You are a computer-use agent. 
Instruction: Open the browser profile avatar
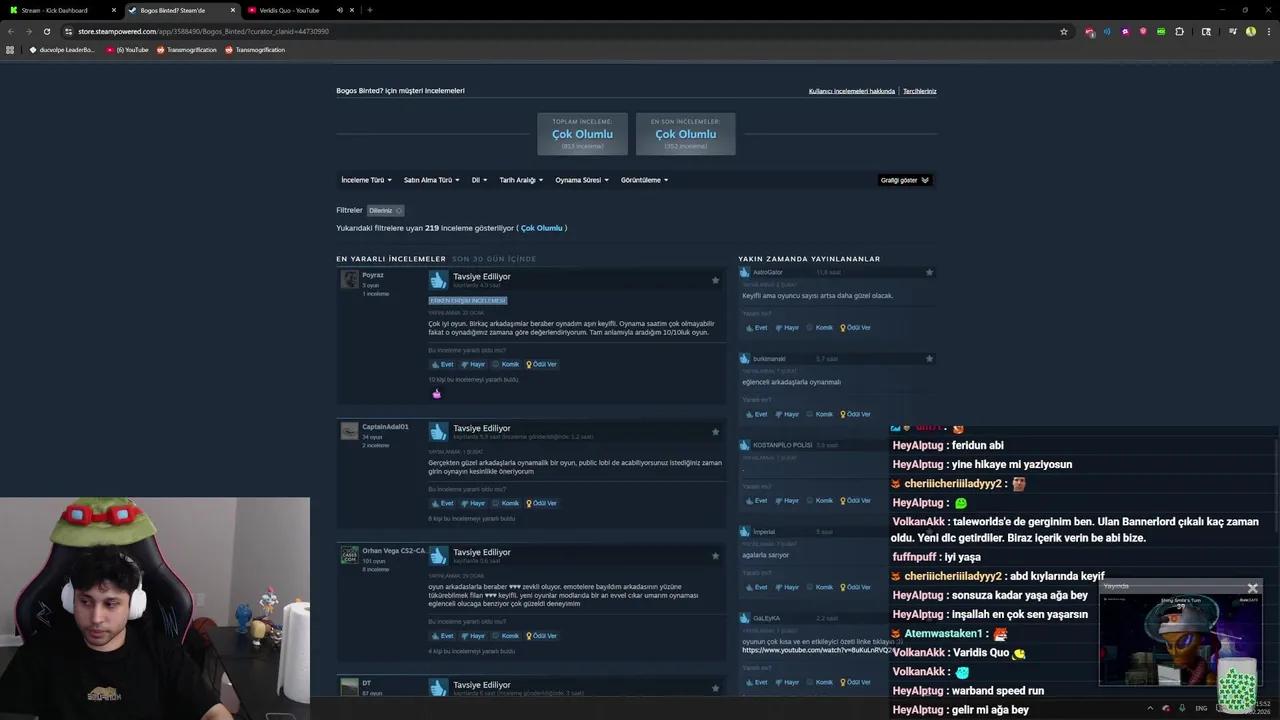(x=1250, y=31)
